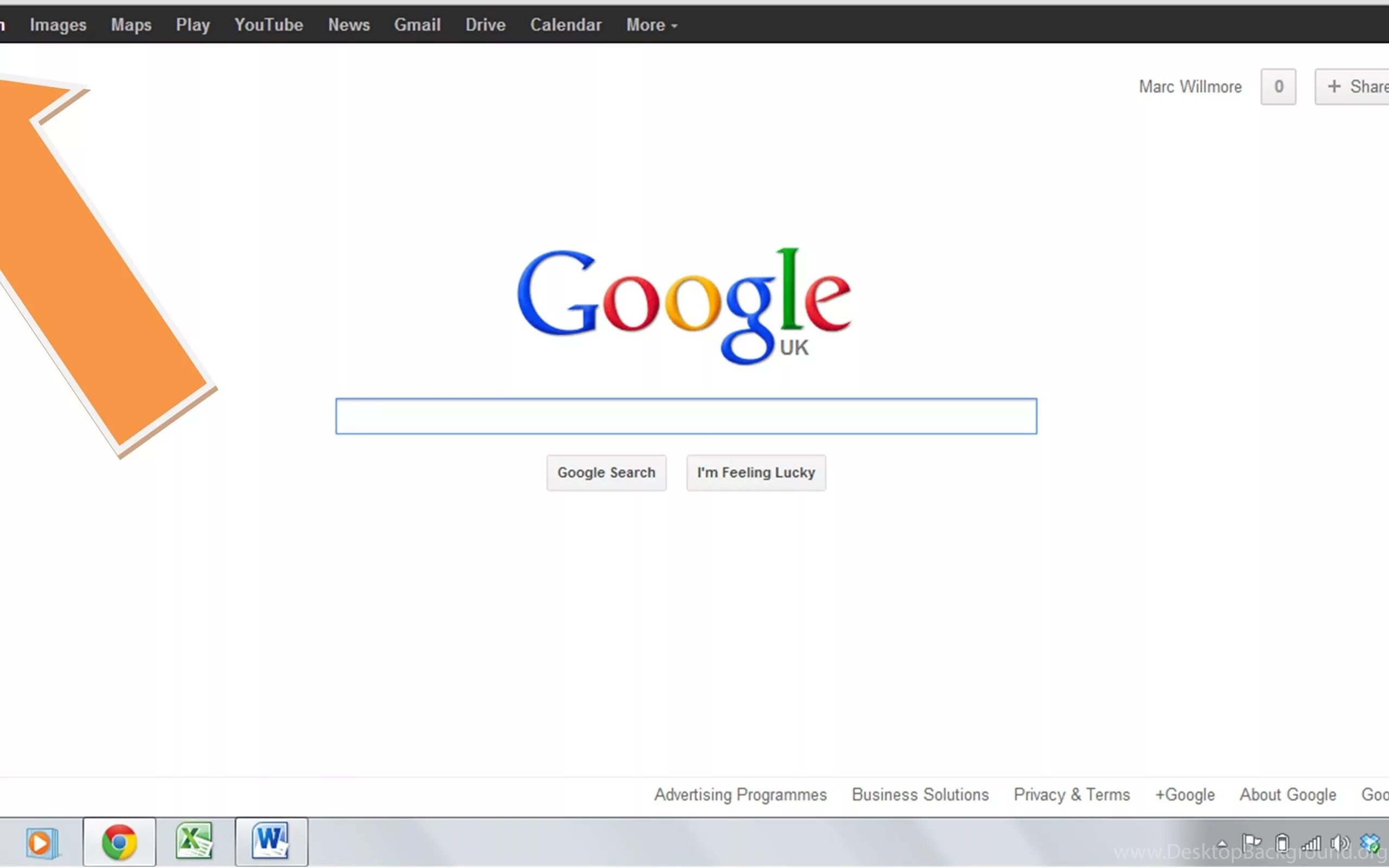
Task: Click the Google Search button
Action: click(x=606, y=472)
